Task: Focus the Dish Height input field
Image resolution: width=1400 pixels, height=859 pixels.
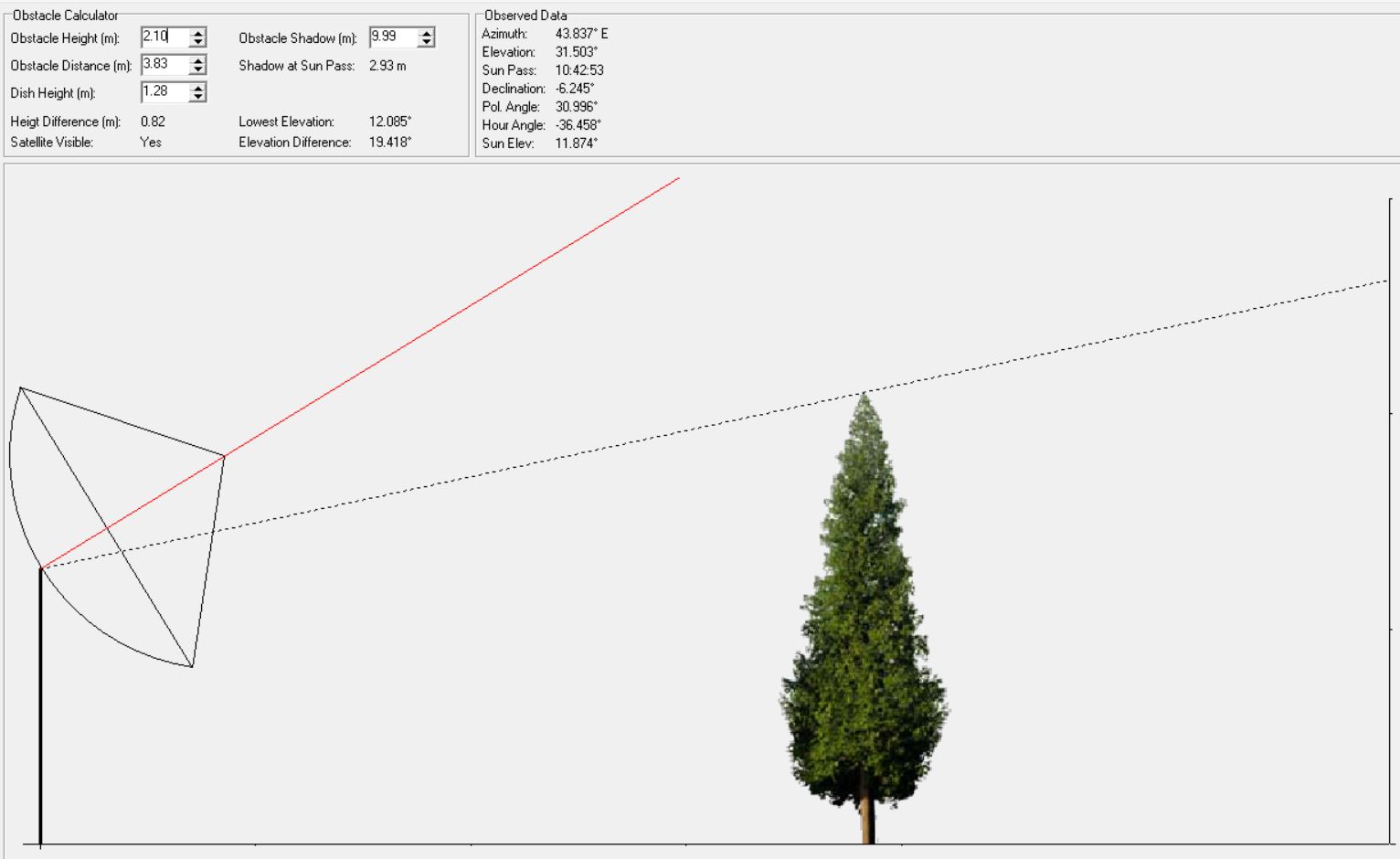Action: [x=165, y=92]
